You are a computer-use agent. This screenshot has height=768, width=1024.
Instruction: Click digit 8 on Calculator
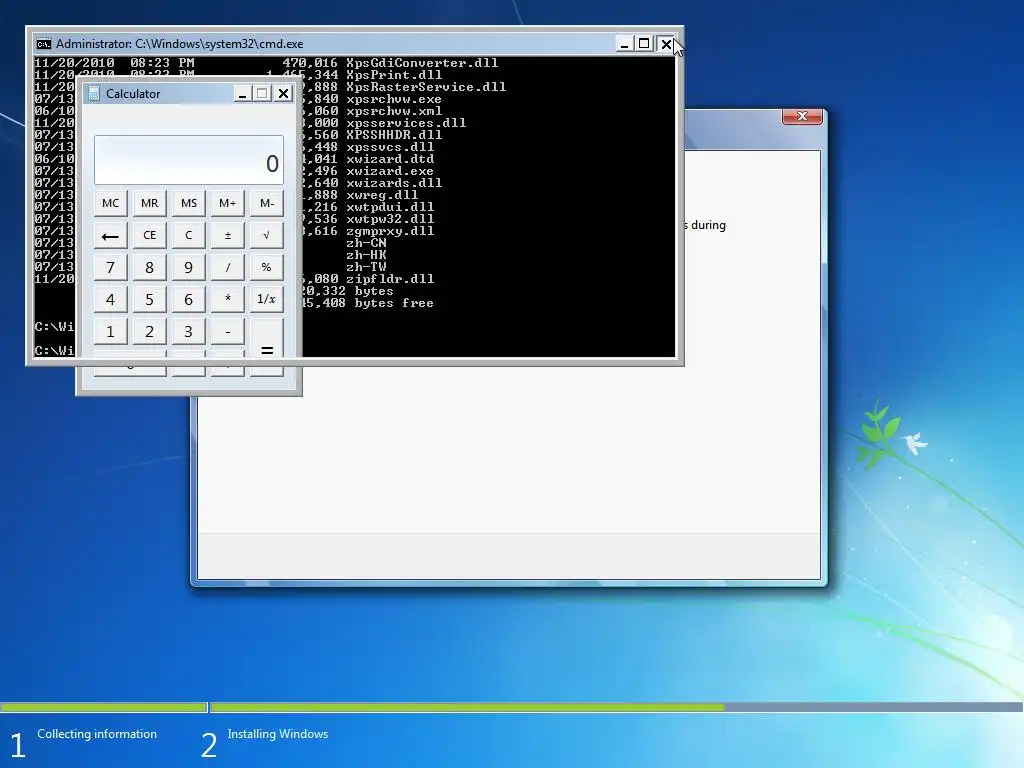[x=150, y=267]
